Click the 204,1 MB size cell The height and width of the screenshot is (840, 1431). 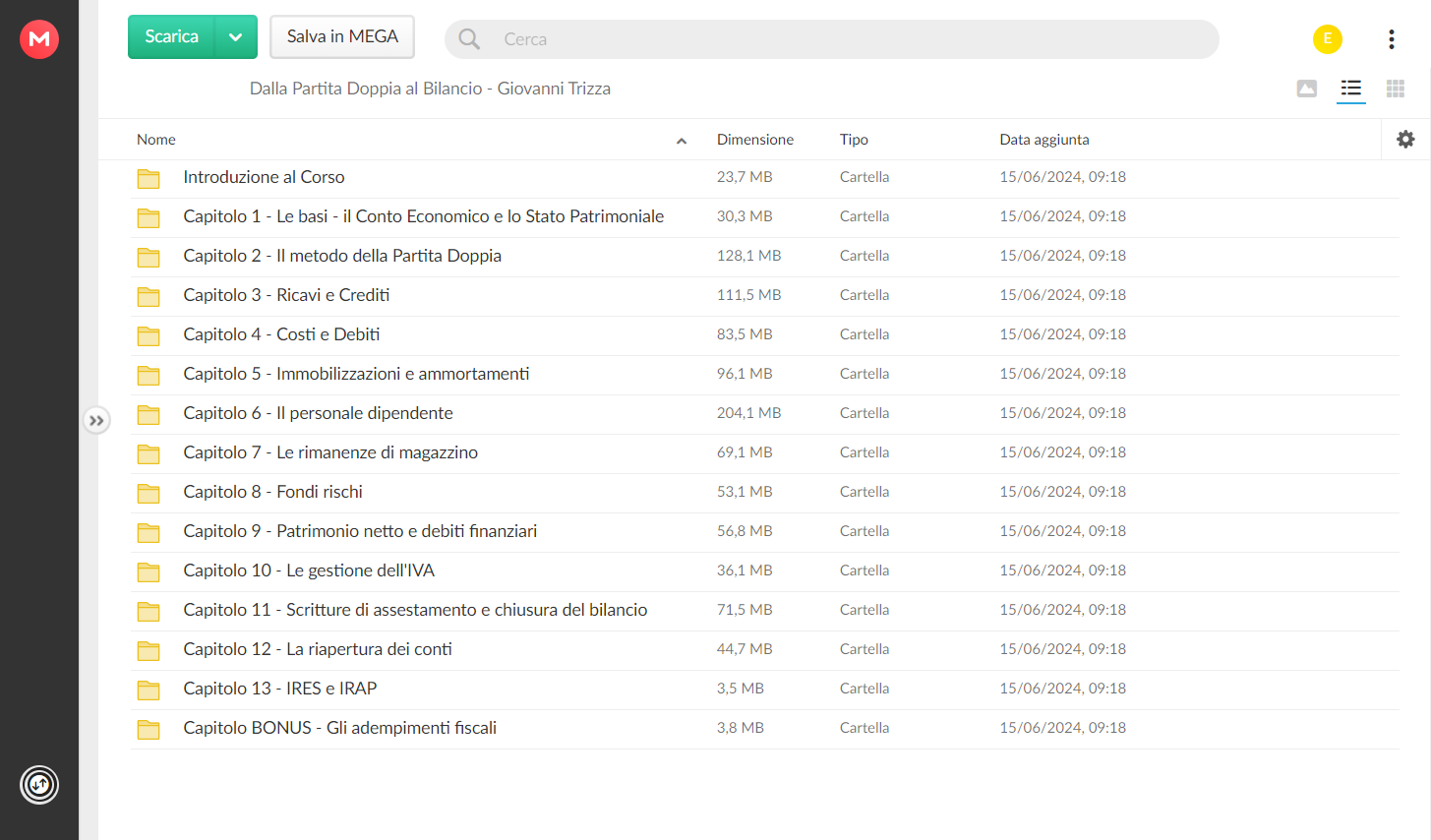coord(748,413)
